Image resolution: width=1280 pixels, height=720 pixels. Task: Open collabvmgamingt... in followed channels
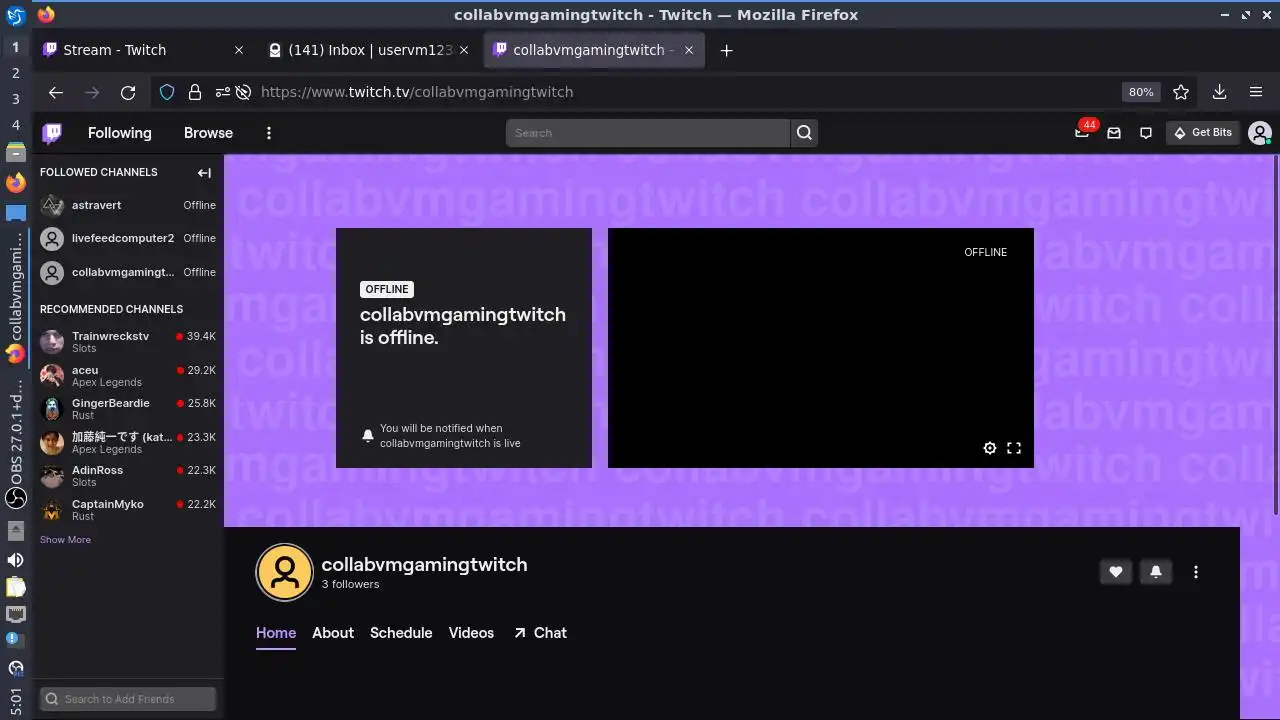(128, 272)
